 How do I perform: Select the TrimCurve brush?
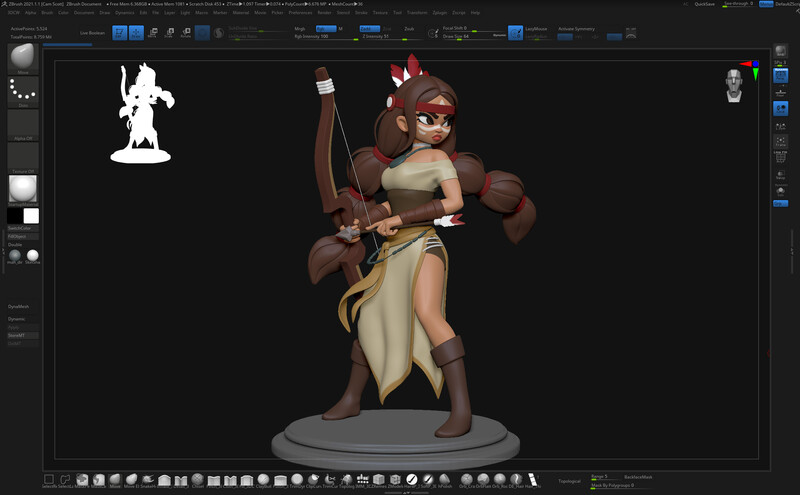point(329,480)
